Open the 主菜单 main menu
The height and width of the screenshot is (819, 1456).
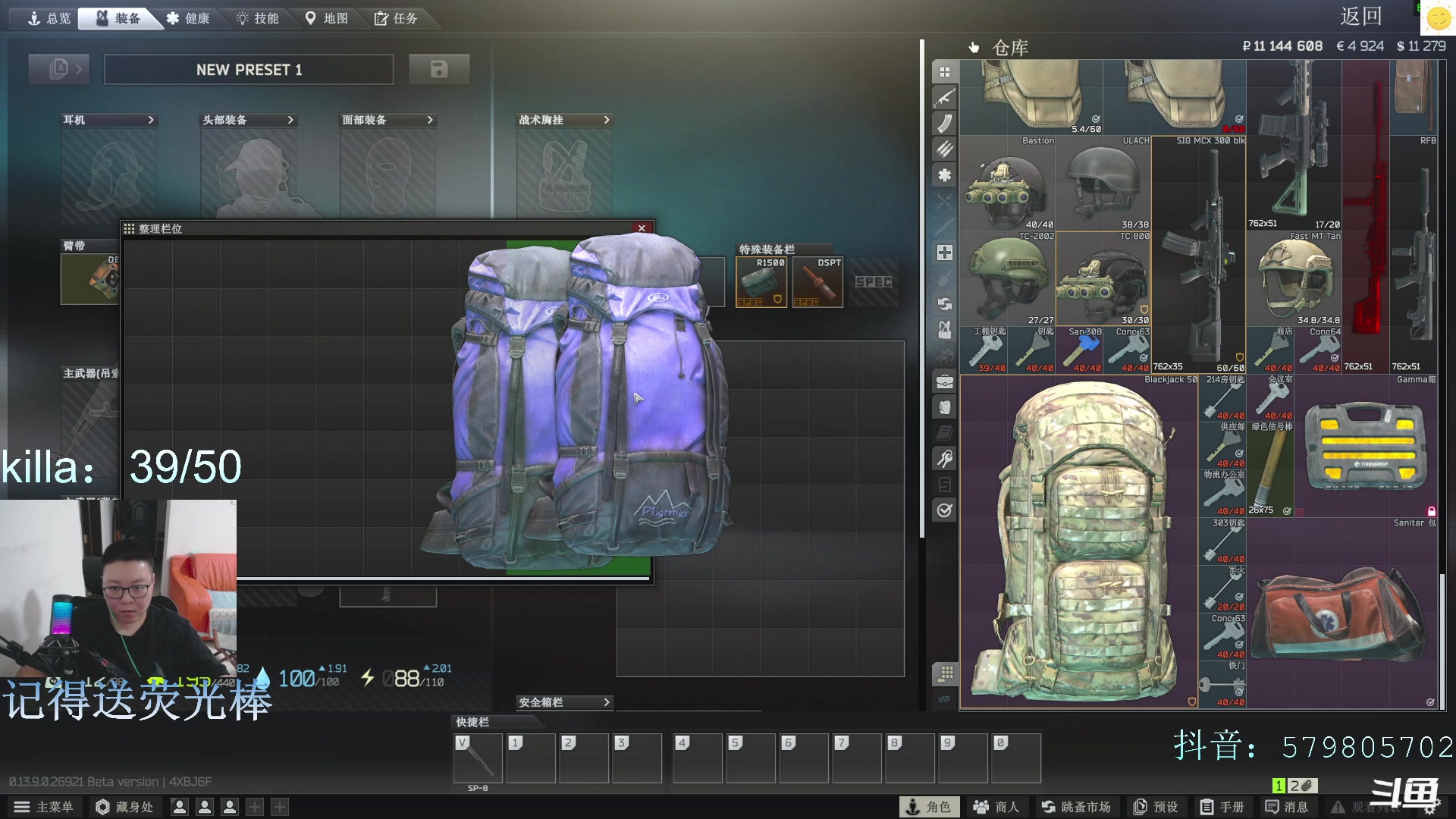tap(43, 807)
